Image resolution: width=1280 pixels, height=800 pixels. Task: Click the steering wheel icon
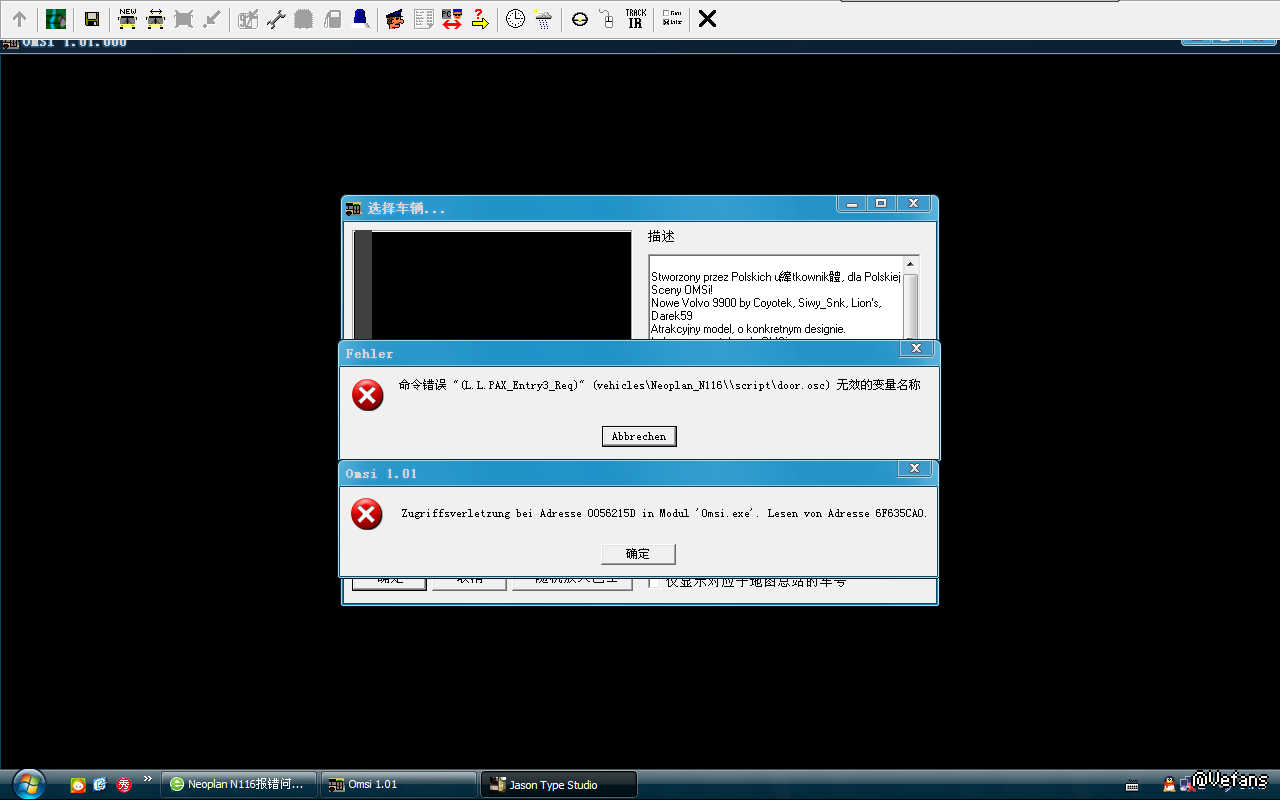580,19
